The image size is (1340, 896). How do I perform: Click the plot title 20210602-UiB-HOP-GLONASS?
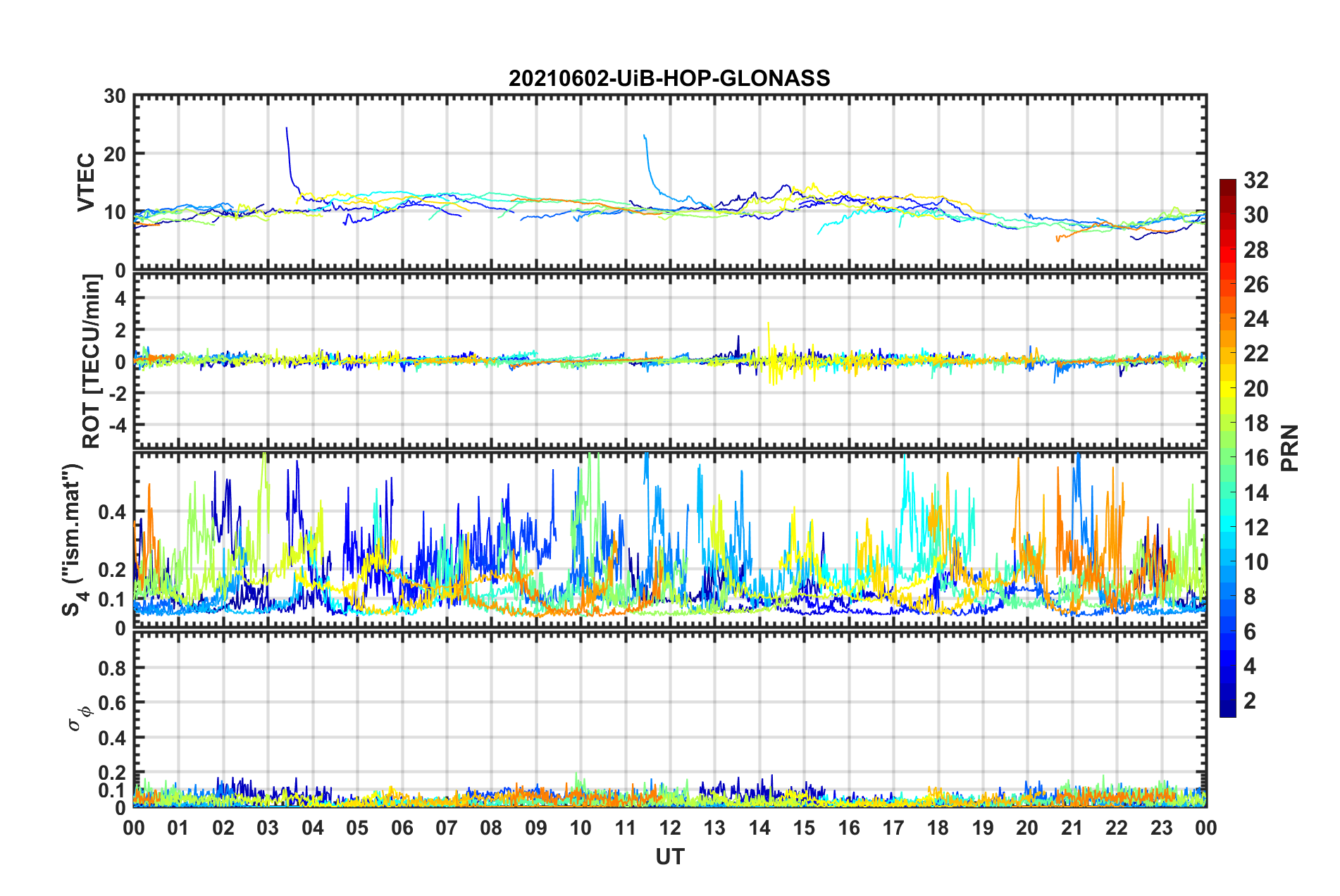coord(669,78)
